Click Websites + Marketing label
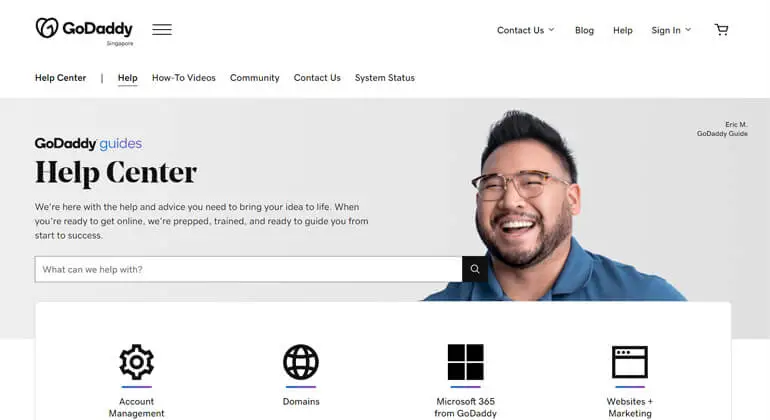 tap(630, 407)
